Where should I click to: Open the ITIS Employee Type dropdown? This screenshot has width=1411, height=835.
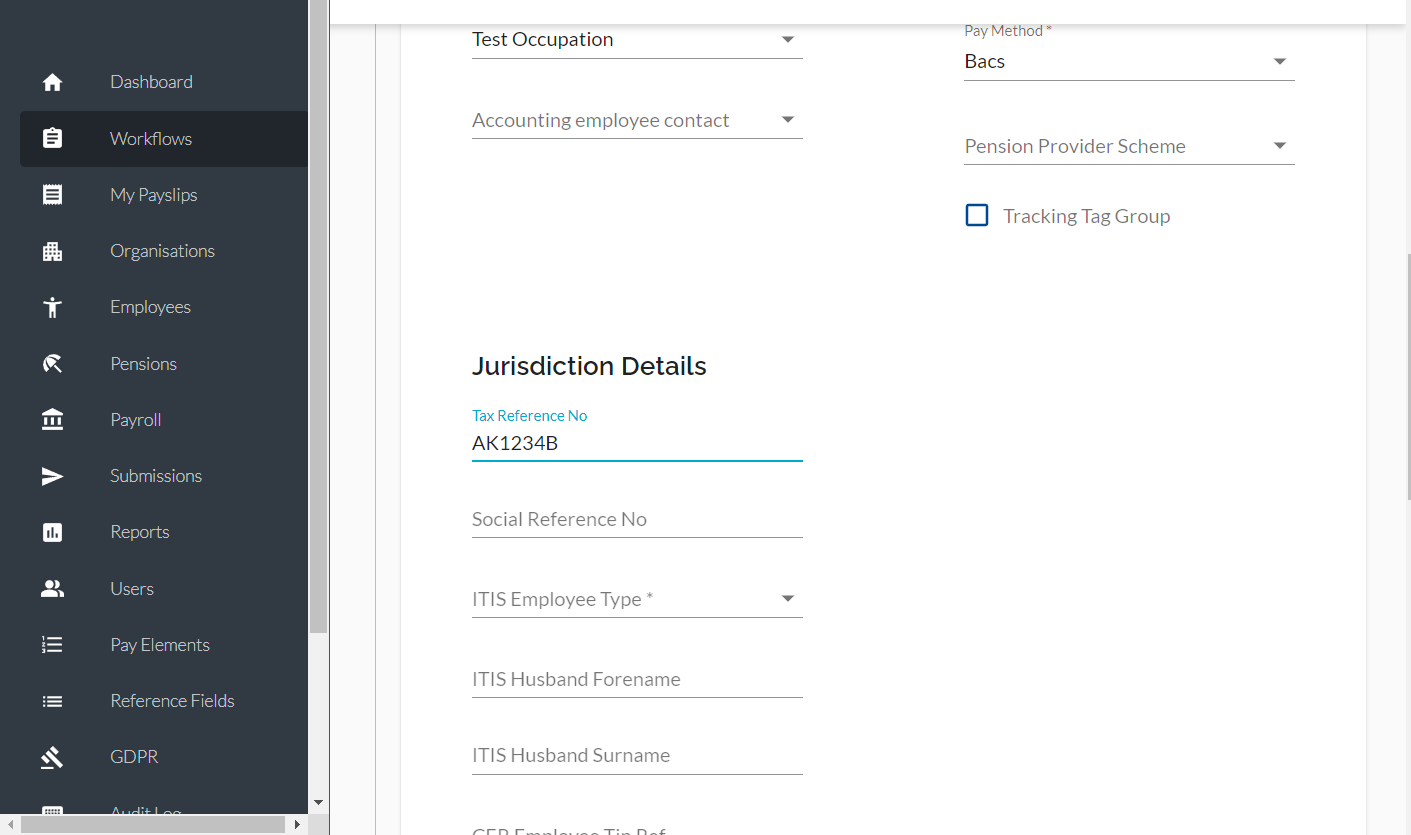[637, 599]
